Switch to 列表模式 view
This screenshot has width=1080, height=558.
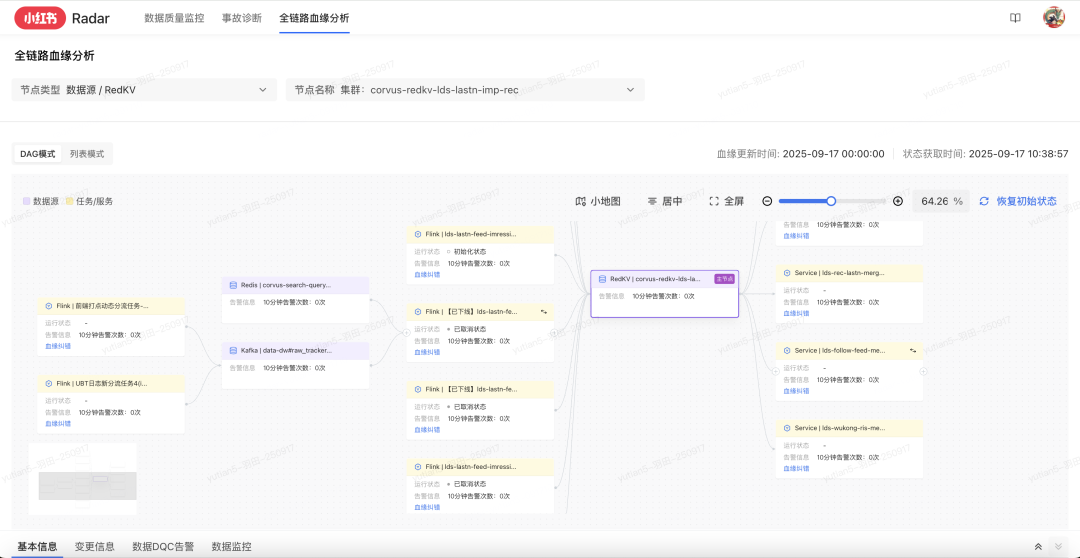point(87,154)
